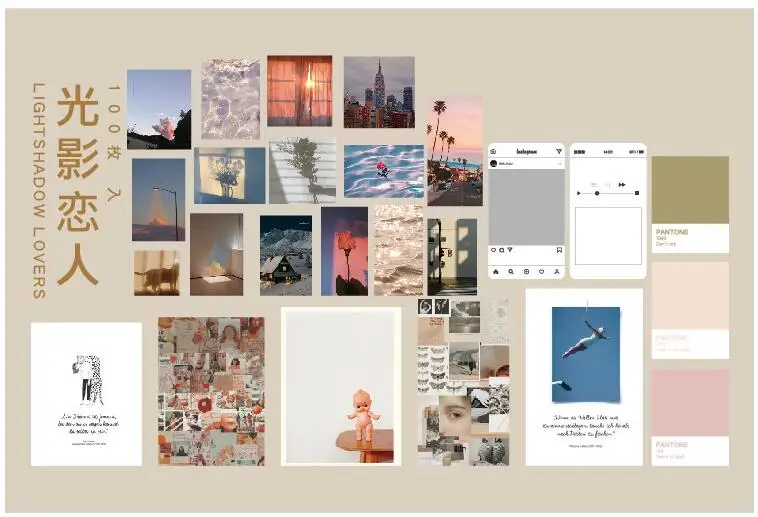This screenshot has width=758, height=517.
Task: Select the plant shadow with blinds photo
Action: click(303, 170)
